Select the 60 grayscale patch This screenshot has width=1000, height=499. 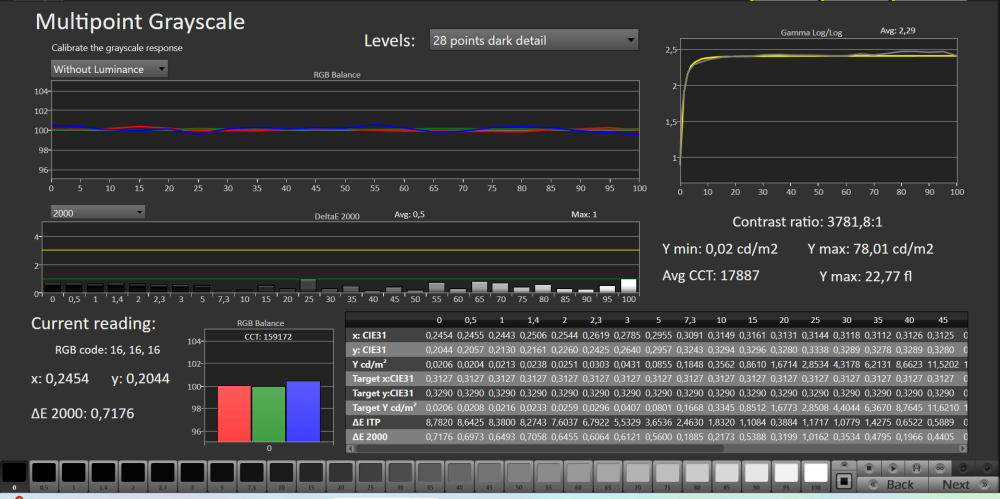tap(578, 477)
